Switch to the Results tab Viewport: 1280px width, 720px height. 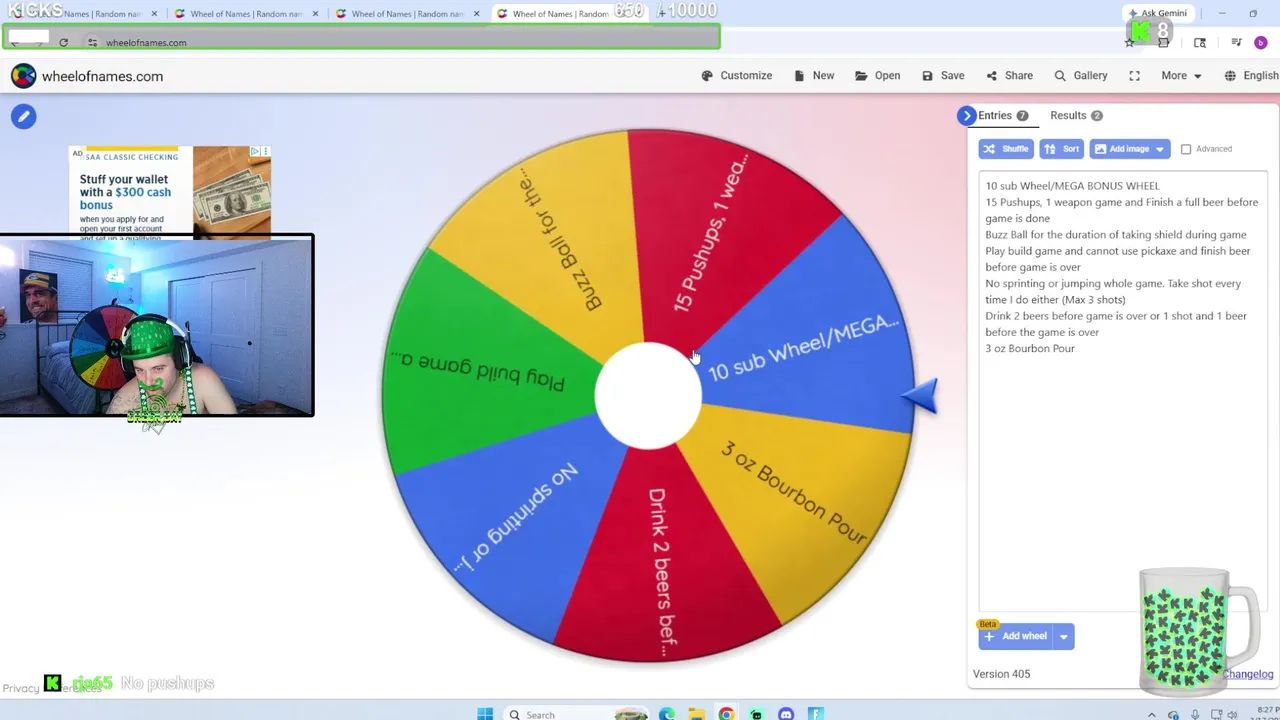click(1076, 116)
